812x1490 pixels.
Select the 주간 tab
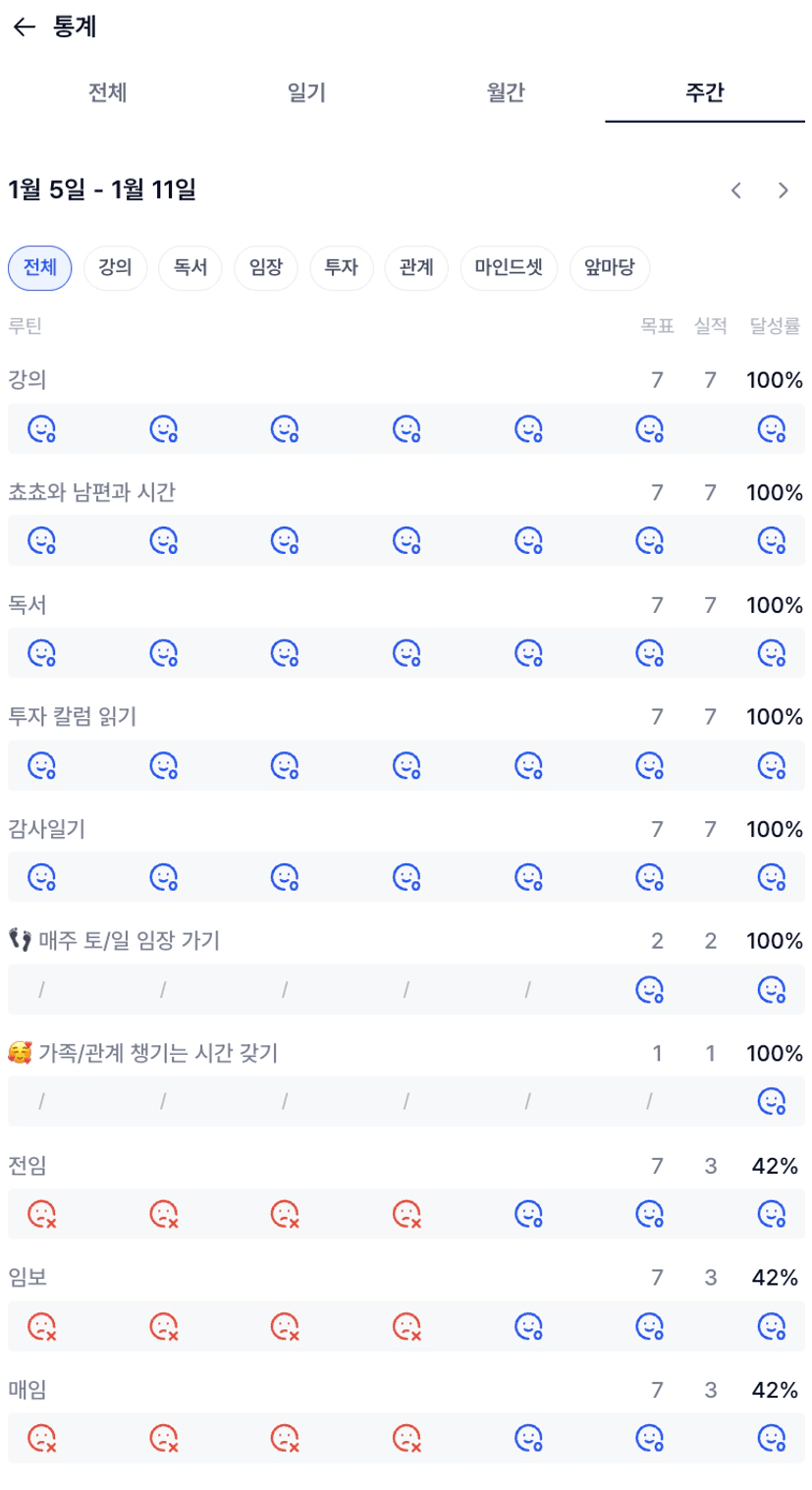click(705, 93)
